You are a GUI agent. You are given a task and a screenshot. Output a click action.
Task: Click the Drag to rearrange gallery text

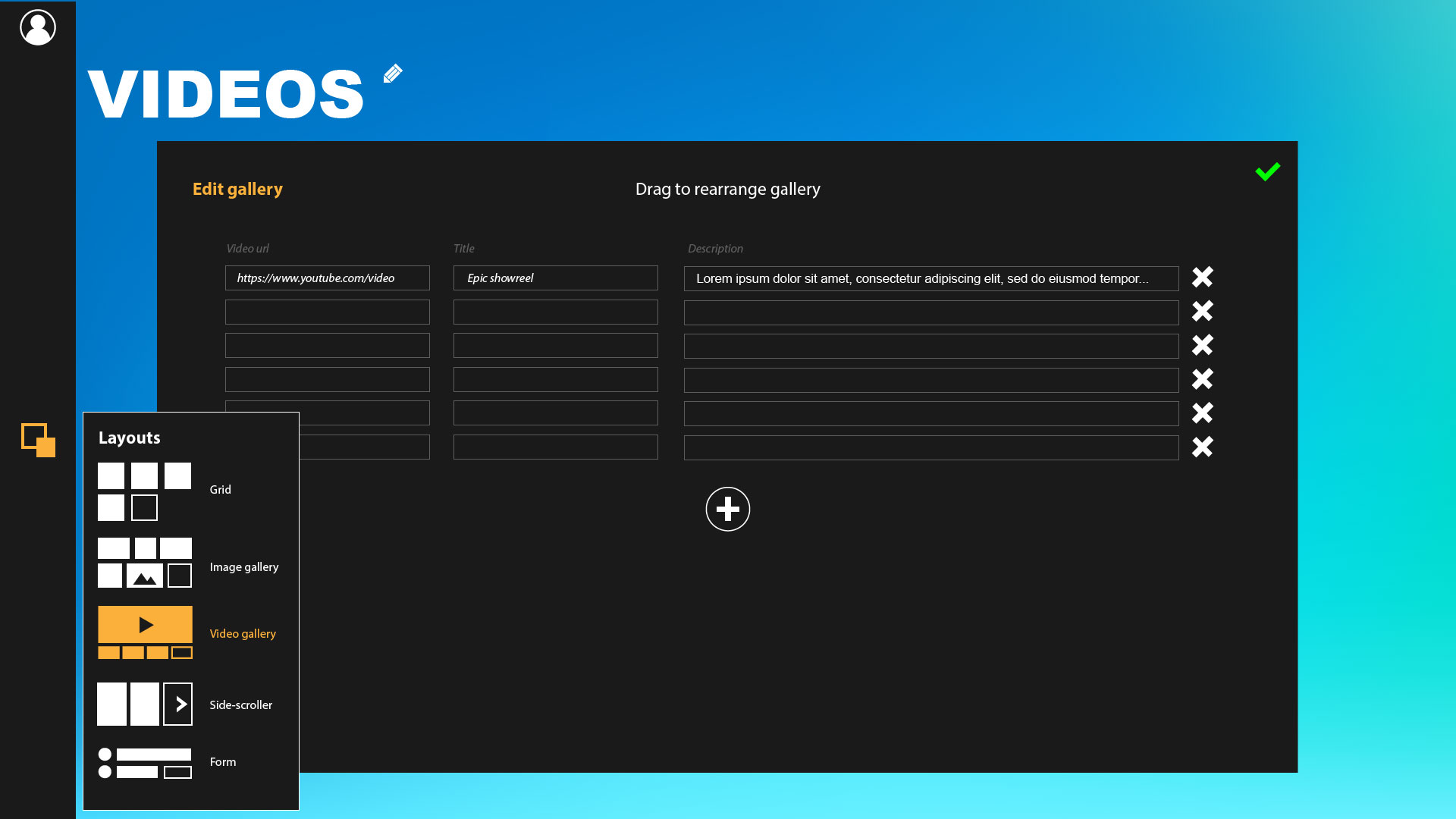tap(728, 189)
